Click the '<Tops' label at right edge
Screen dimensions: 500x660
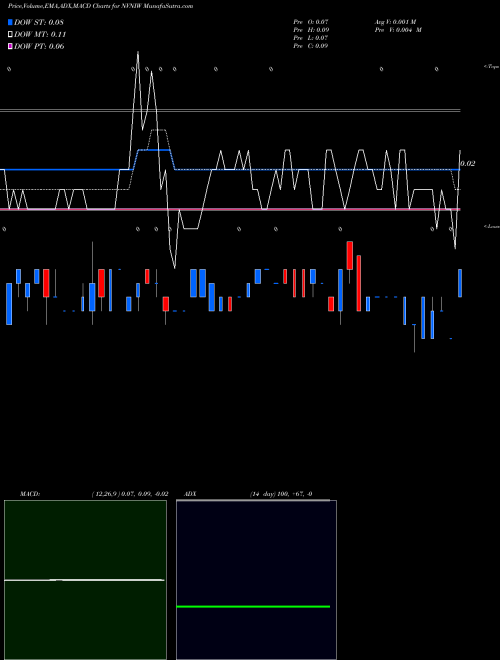coord(492,67)
